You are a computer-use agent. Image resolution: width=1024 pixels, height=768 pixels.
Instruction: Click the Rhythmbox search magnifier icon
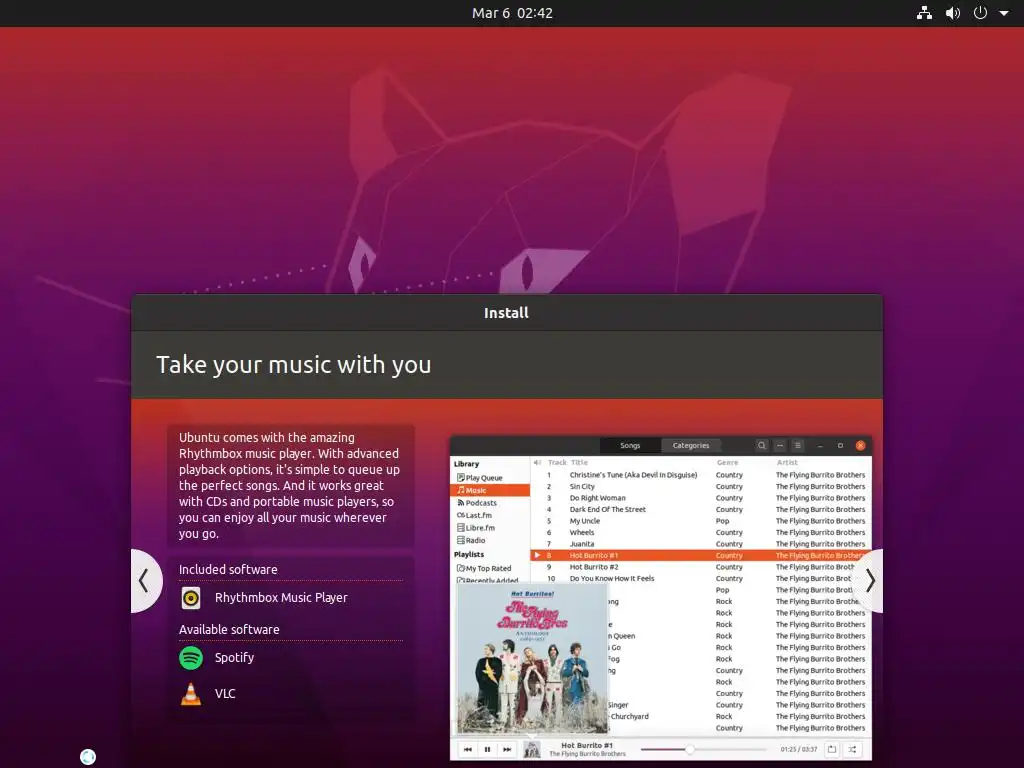pos(761,445)
